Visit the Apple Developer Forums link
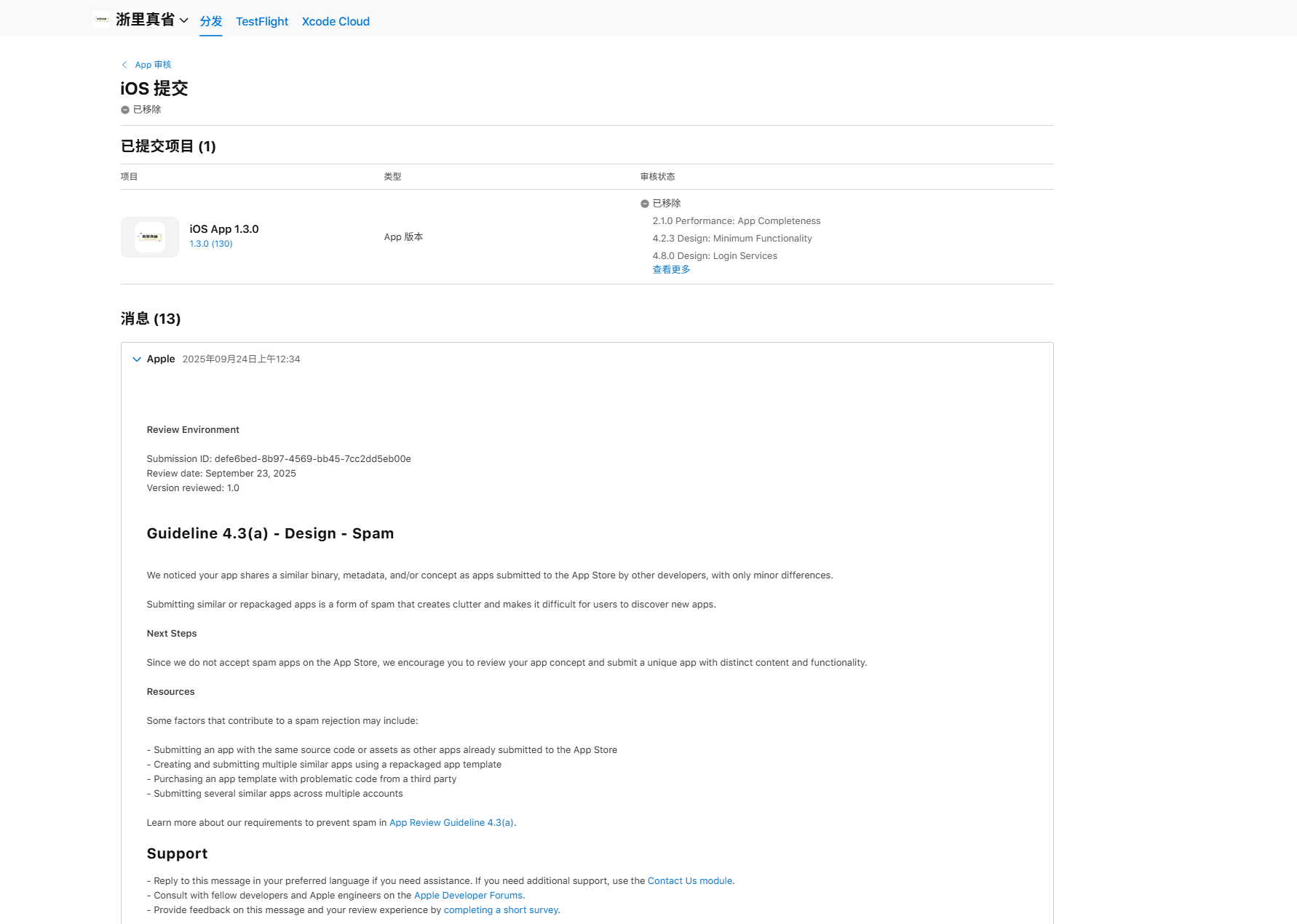Screen dimensions: 1297x924 [x=468, y=896]
